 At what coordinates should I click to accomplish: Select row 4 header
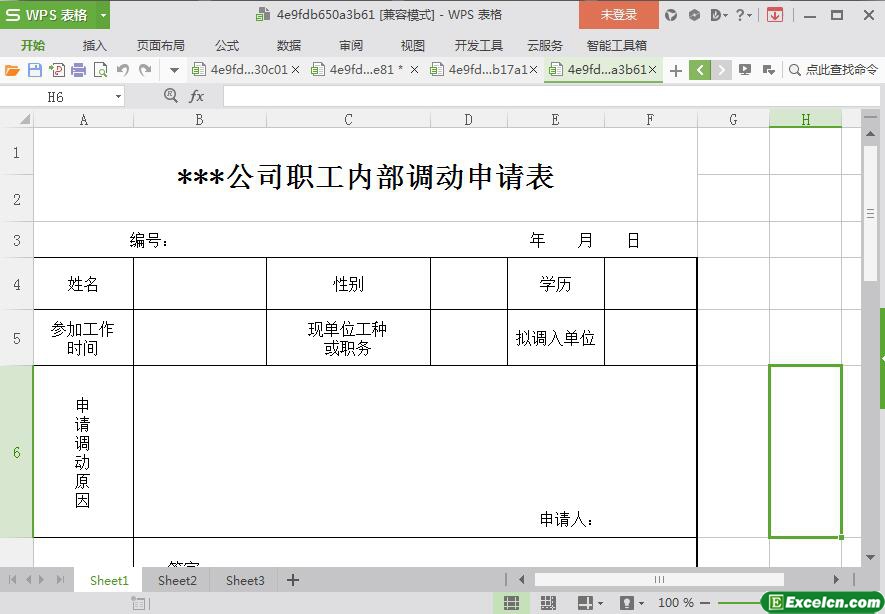(x=16, y=284)
